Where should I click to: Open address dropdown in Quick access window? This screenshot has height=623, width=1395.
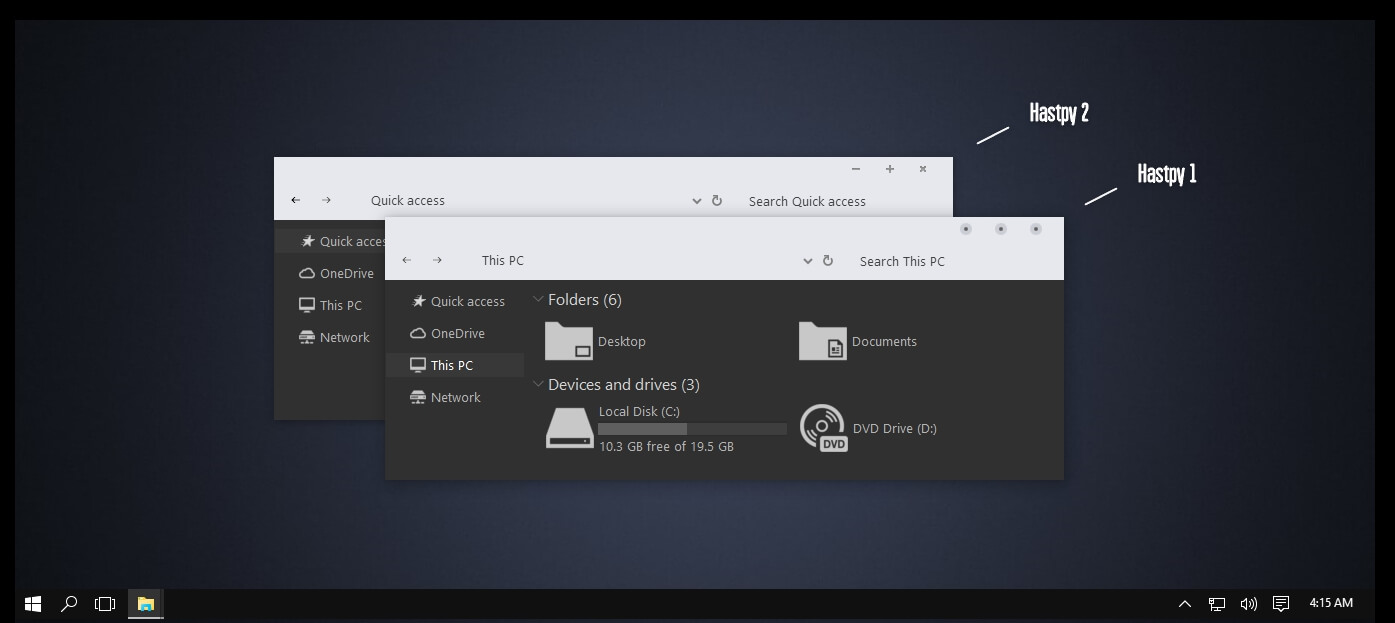tap(696, 201)
